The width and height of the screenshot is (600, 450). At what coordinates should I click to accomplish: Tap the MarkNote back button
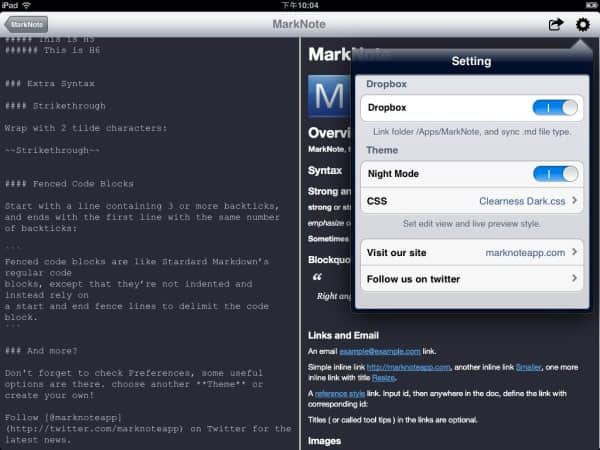tap(26, 24)
